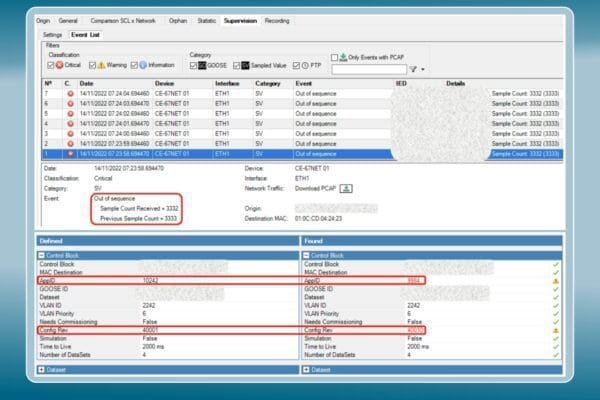This screenshot has width=600, height=400.
Task: Click the critical icon in event row 7
Action: pyautogui.click(x=70, y=94)
